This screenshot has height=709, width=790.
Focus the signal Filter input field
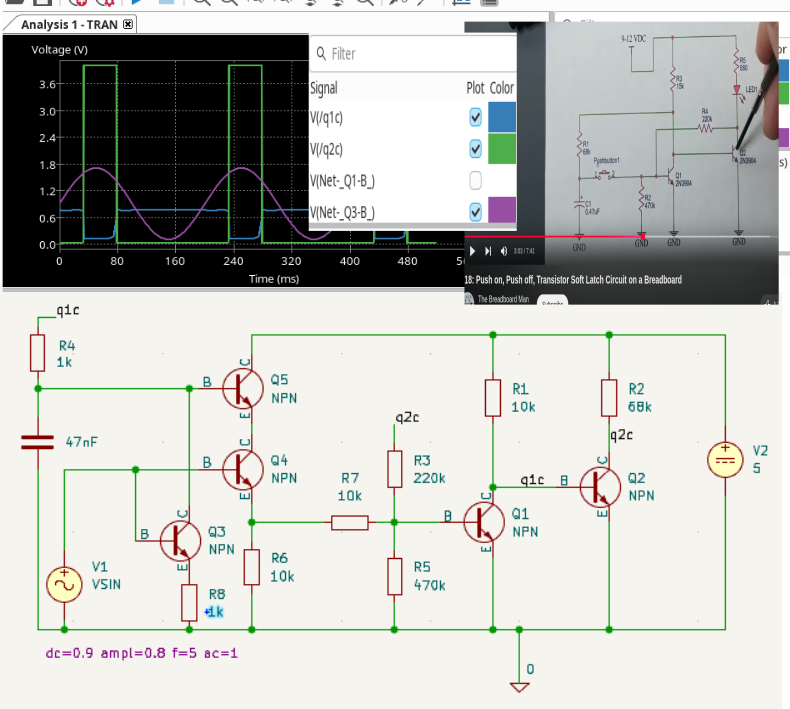point(413,53)
